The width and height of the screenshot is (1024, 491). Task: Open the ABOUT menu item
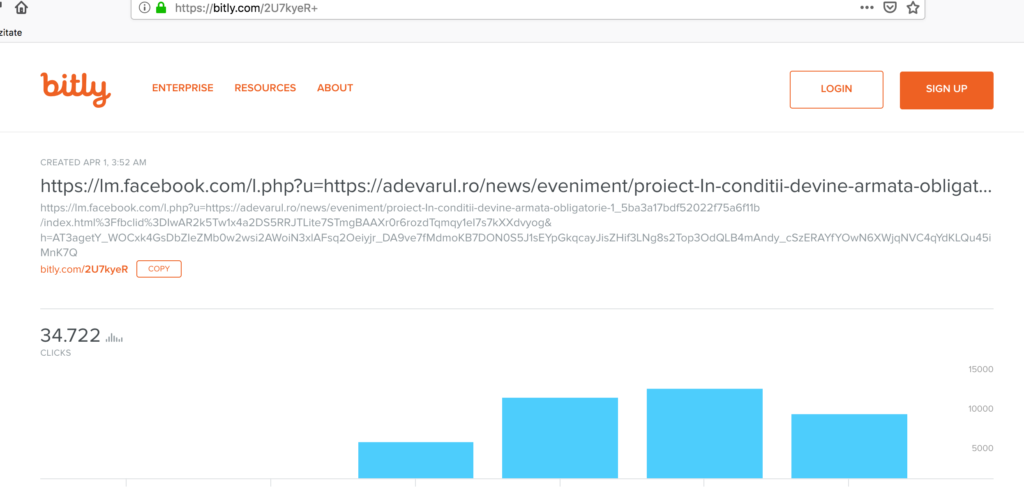[335, 88]
